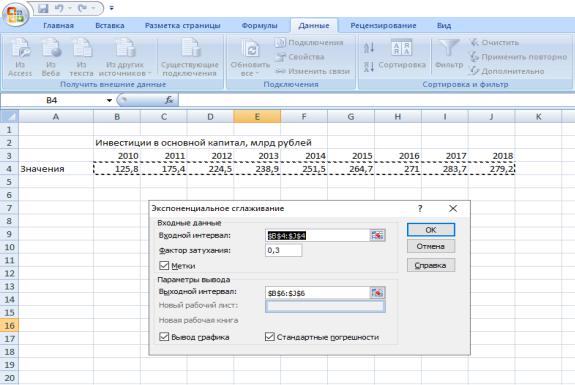Undo the last action in quick toolbar
Image resolution: width=575 pixels, height=385 pixels.
(x=59, y=8)
